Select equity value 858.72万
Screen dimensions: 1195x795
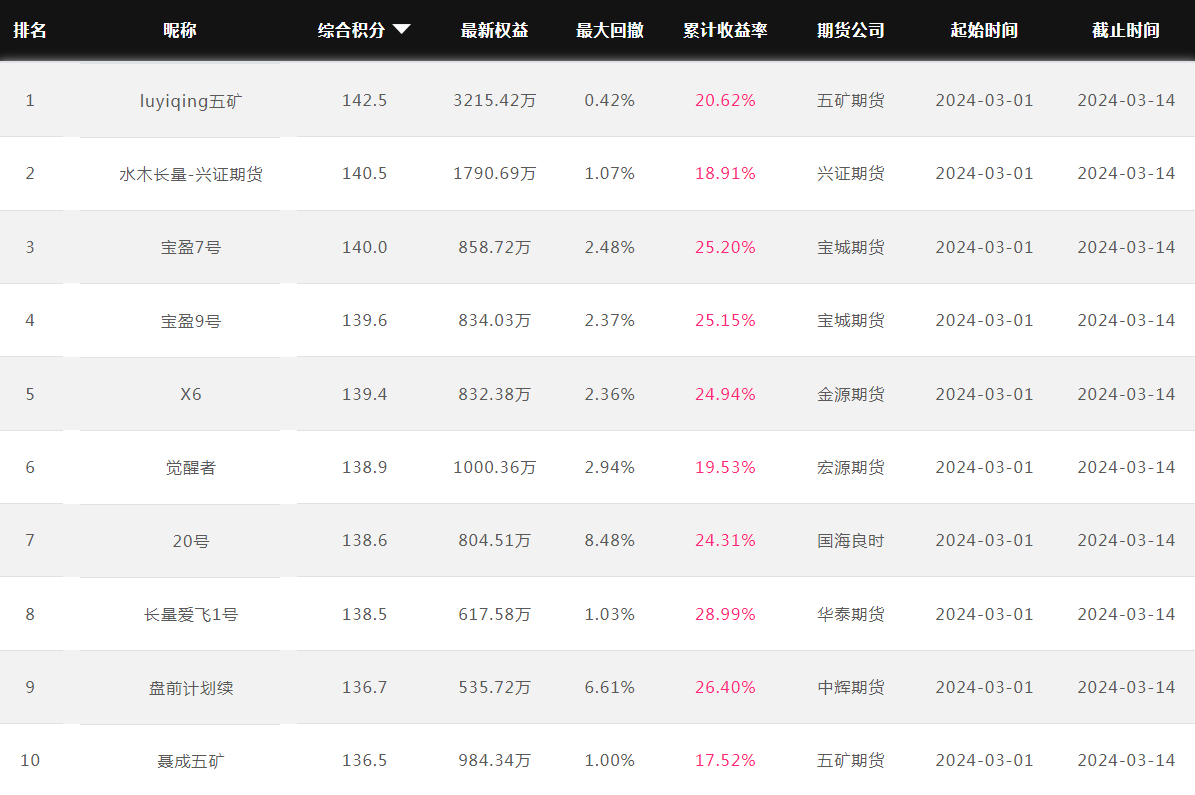(x=495, y=248)
